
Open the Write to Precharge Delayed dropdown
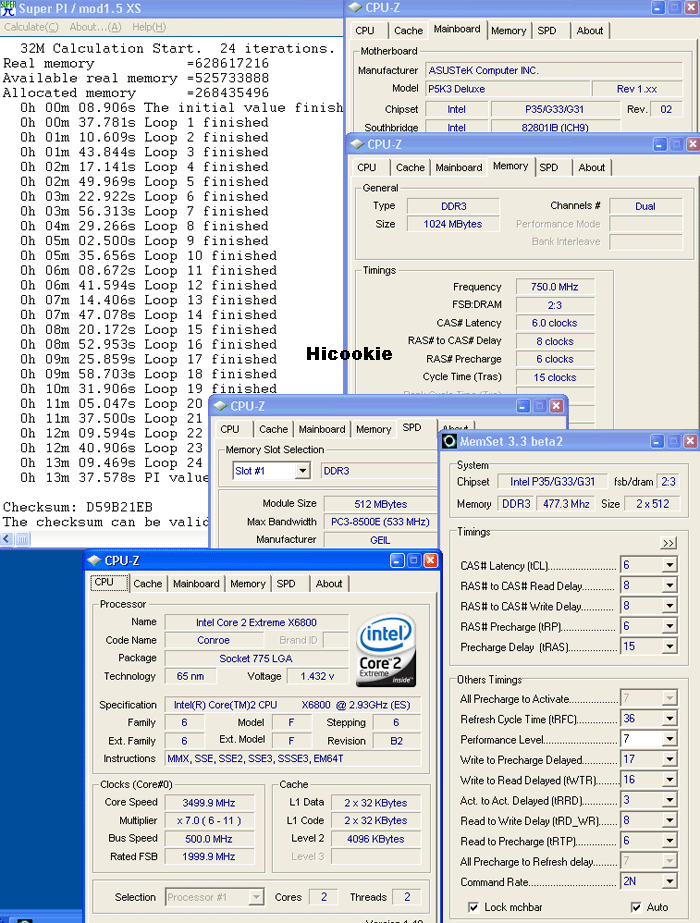tap(669, 759)
